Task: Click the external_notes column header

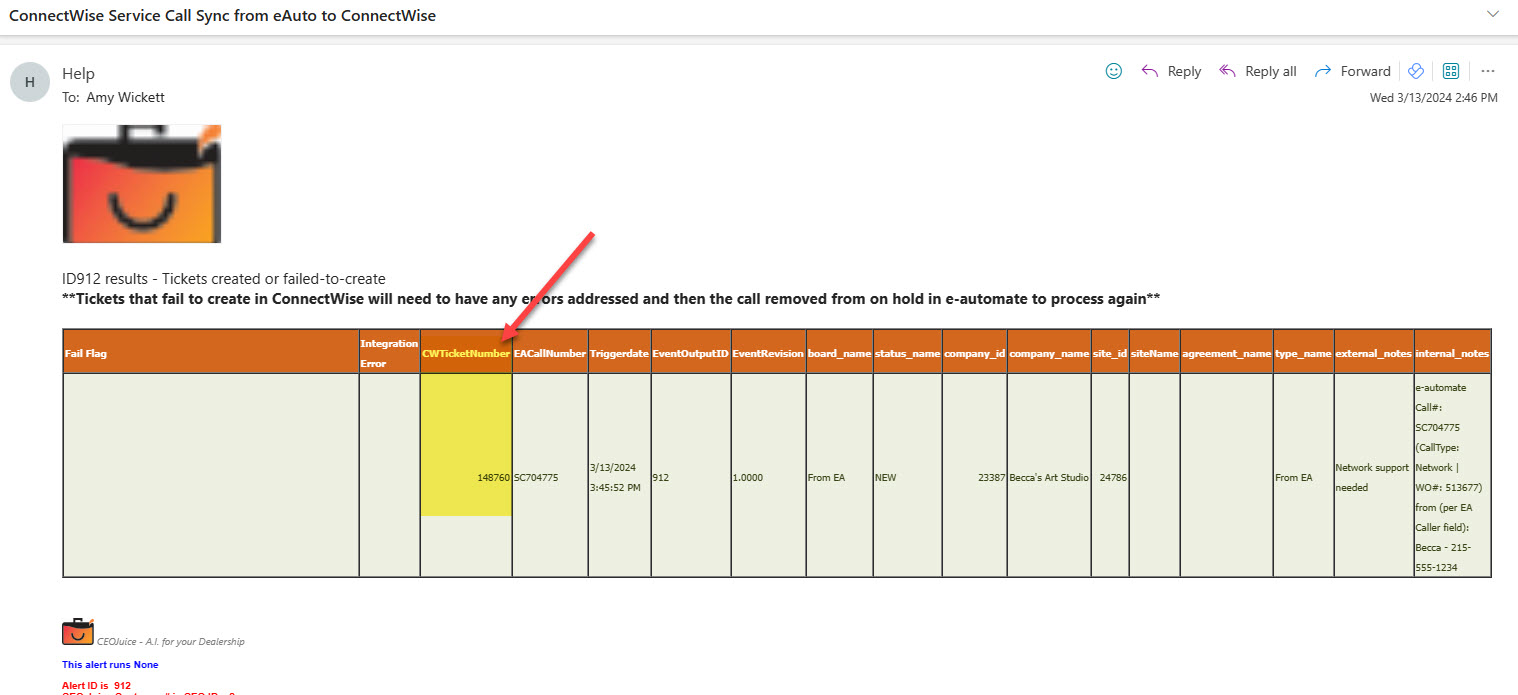Action: (x=1374, y=353)
